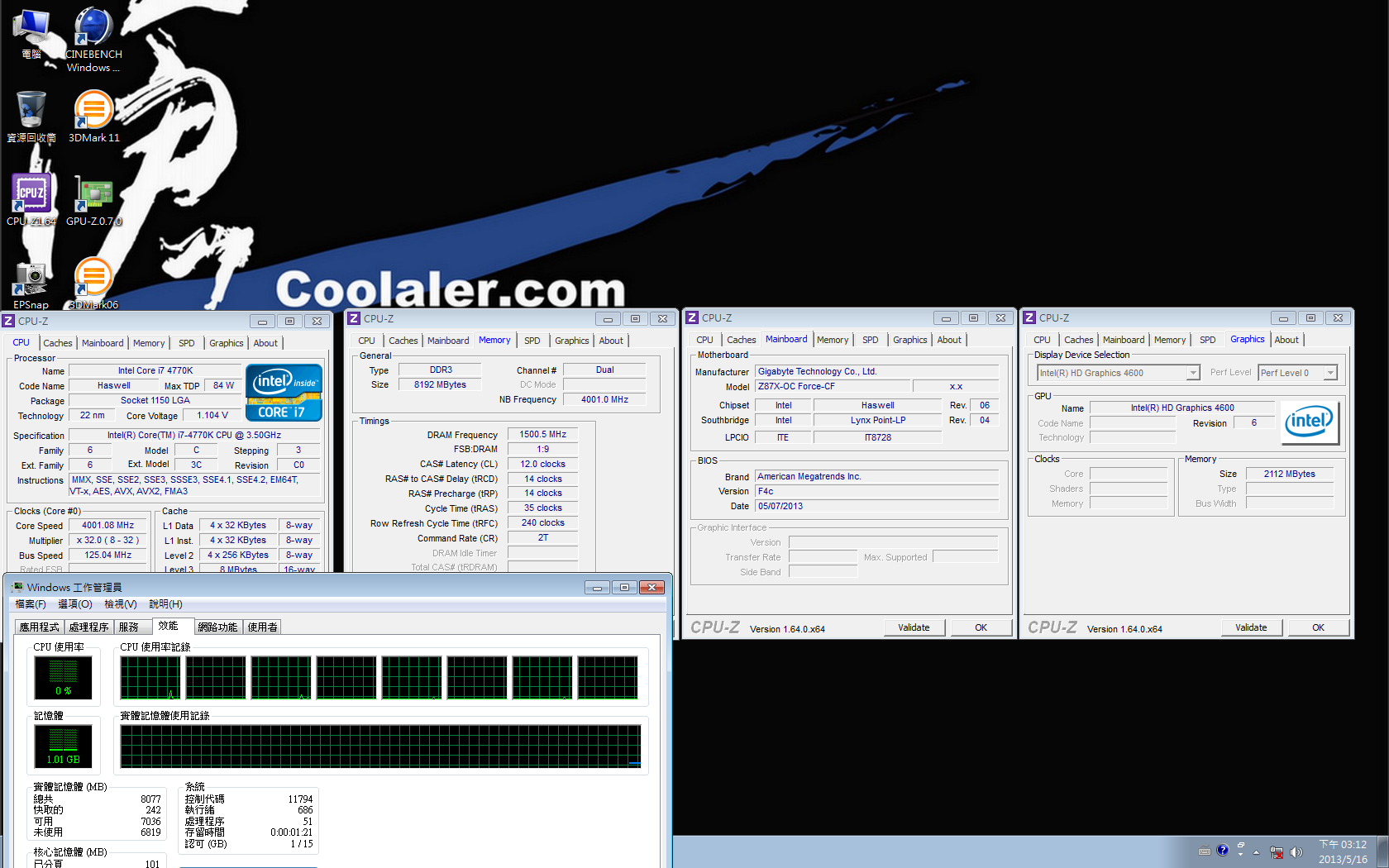Open the Options menu in Task Manager
Screen dimensions: 1389x868
pos(75,604)
